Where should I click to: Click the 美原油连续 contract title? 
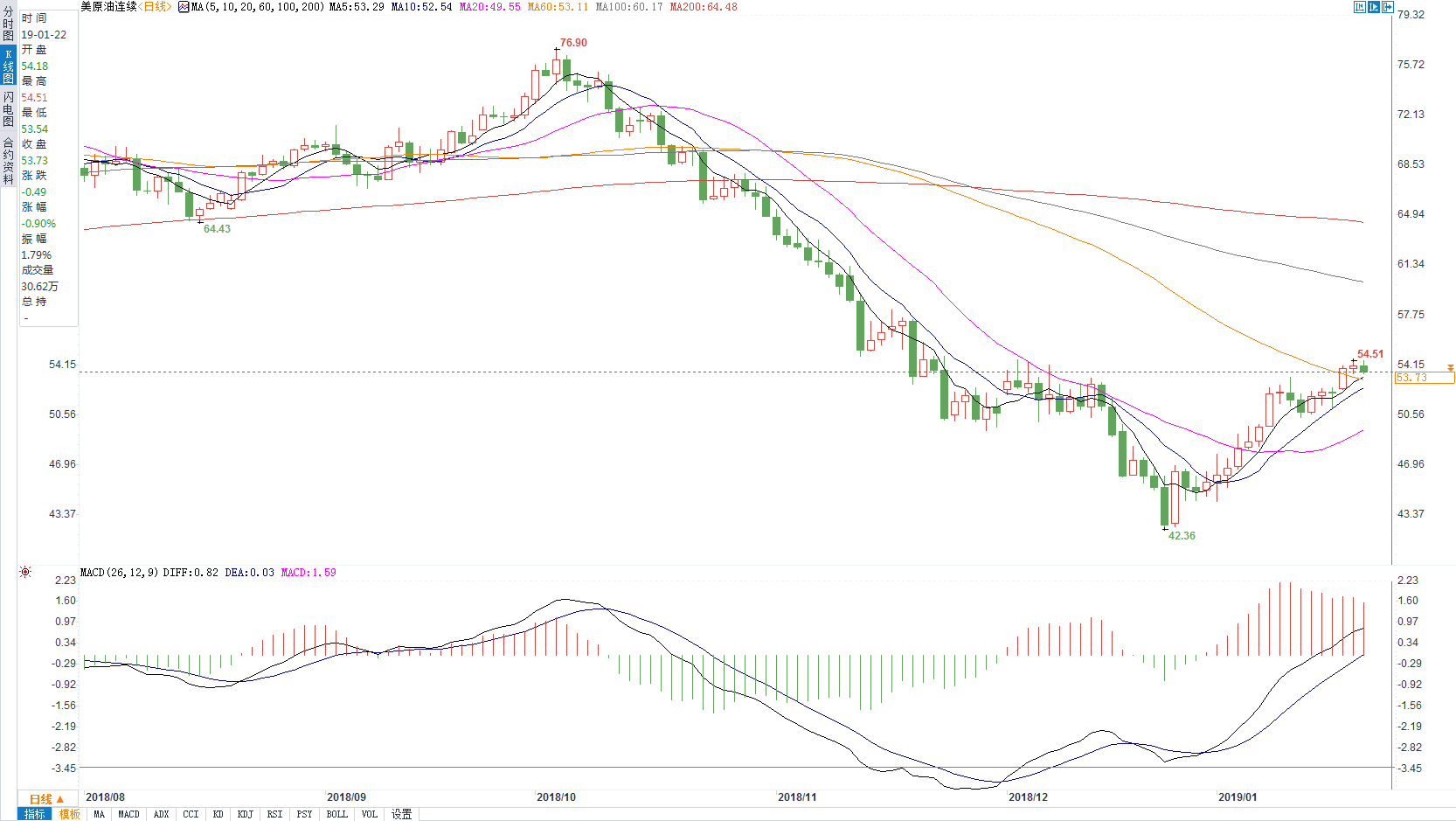(108, 7)
